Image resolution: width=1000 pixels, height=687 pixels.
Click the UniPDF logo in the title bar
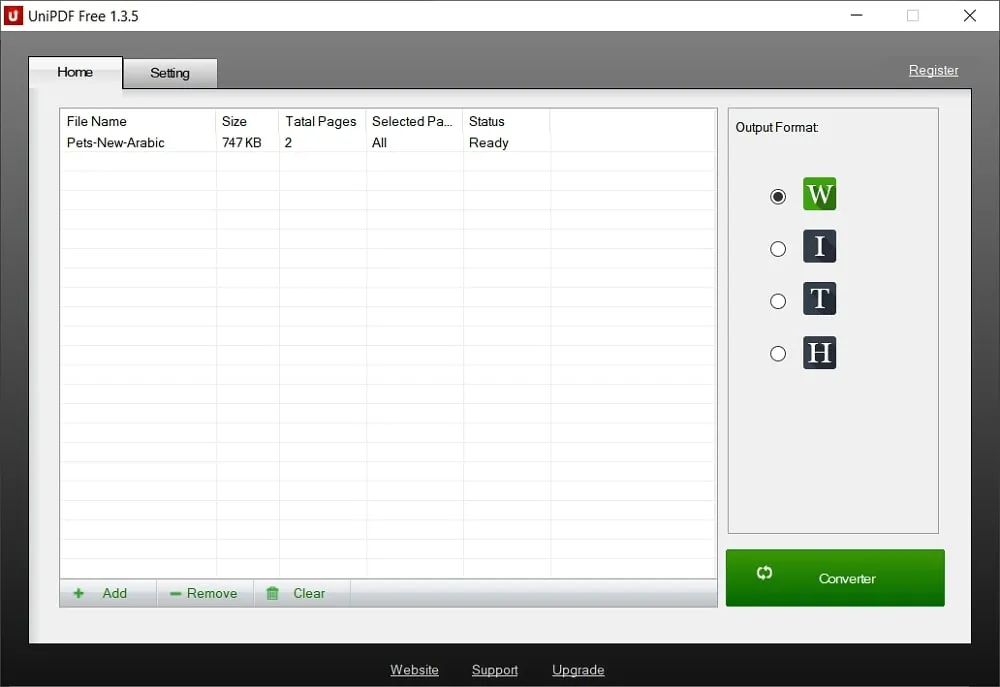[14, 15]
